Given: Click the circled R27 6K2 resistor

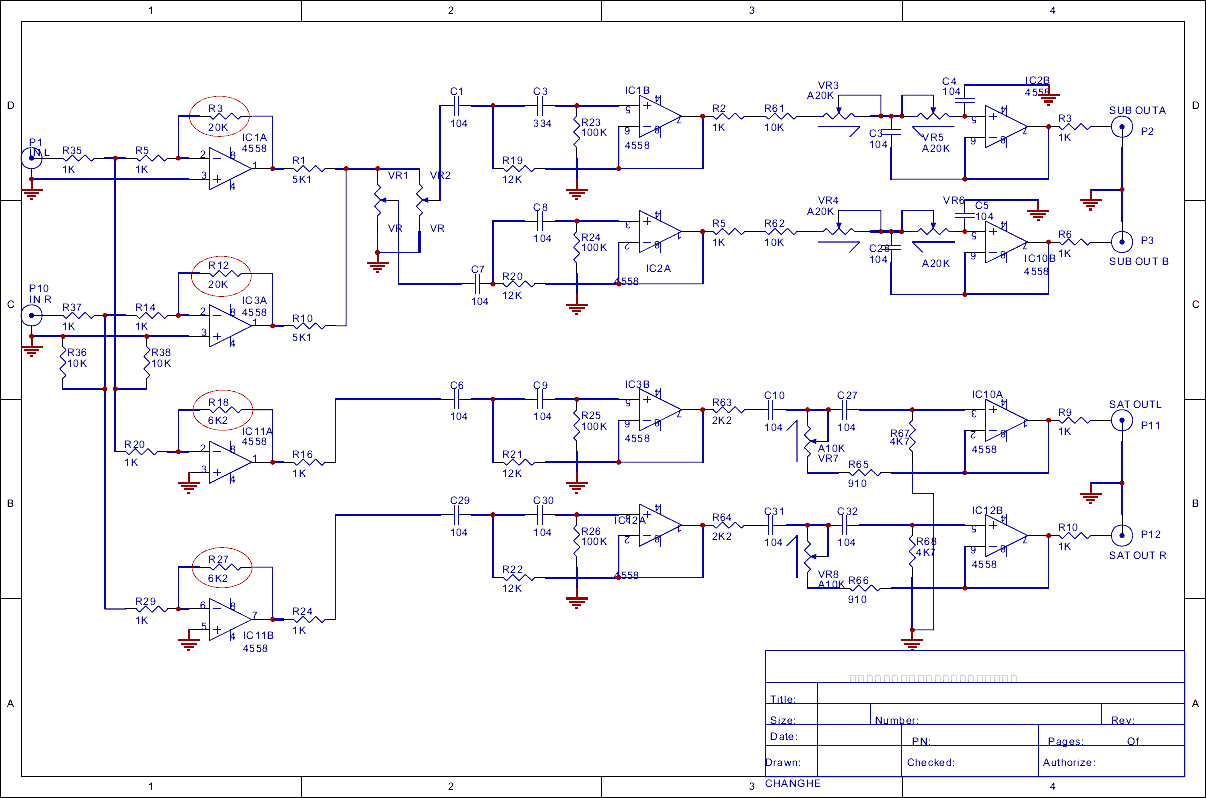Looking at the screenshot, I should point(220,566).
